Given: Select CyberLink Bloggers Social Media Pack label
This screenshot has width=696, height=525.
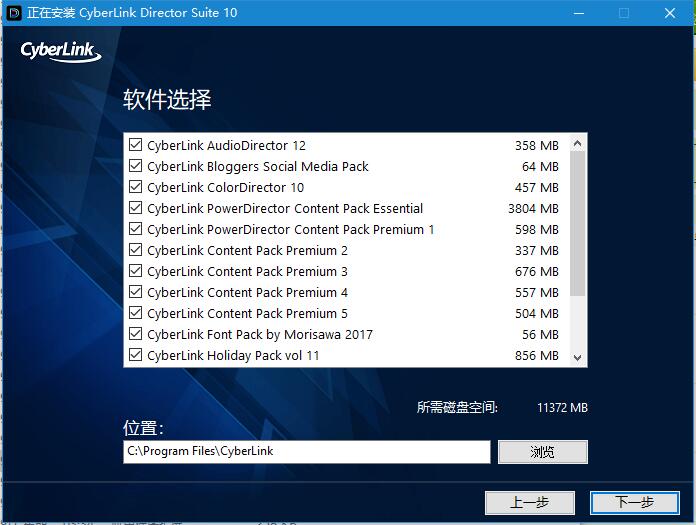Looking at the screenshot, I should pos(258,167).
